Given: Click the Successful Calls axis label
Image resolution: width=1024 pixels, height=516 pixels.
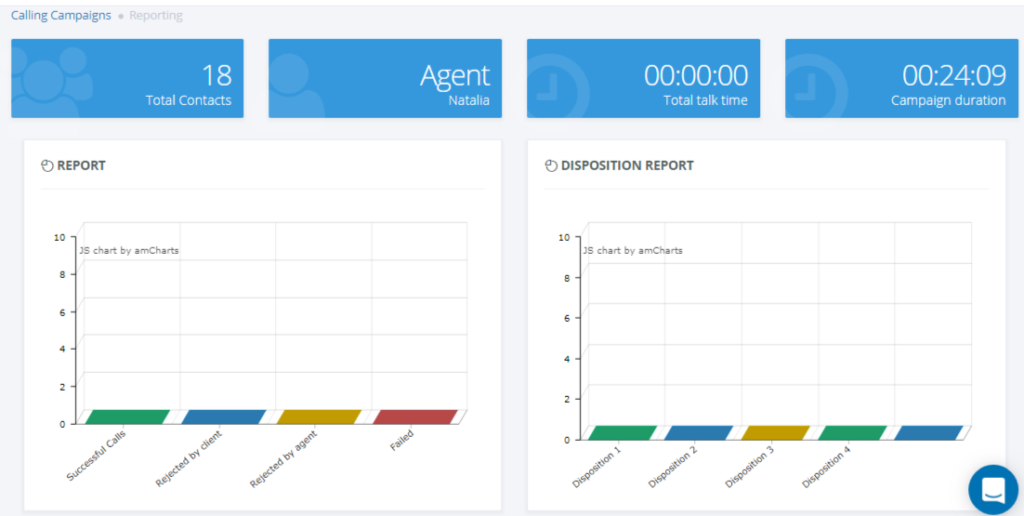Looking at the screenshot, I should (96, 457).
